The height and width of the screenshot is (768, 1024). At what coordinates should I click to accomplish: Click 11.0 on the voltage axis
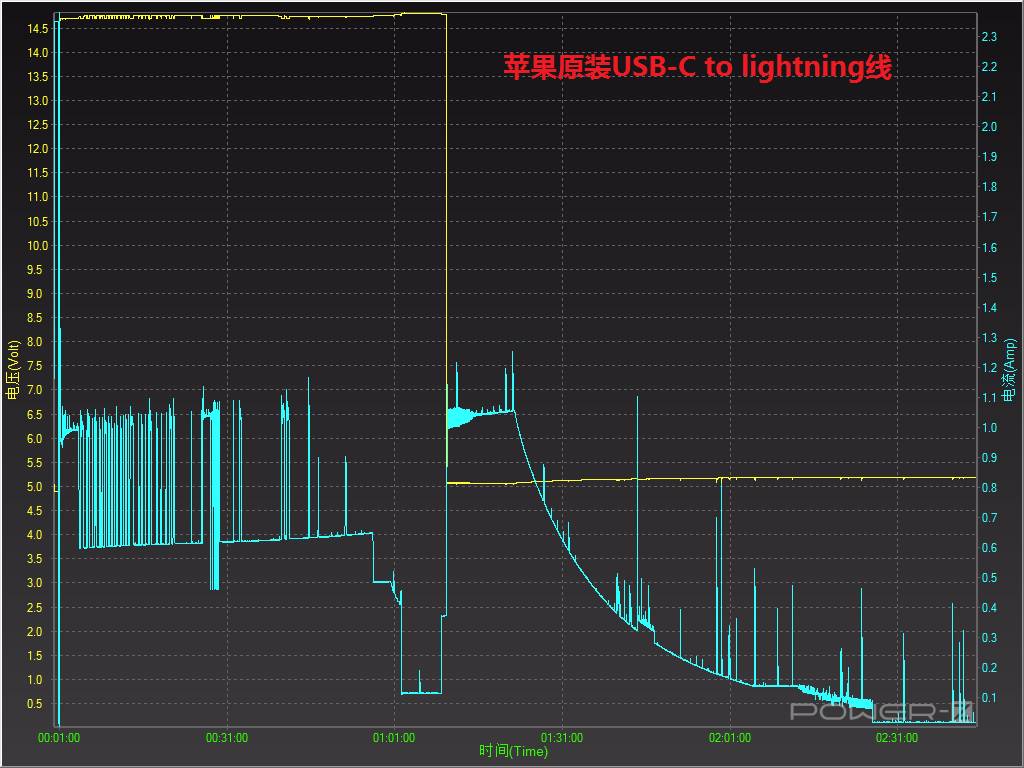[38, 197]
